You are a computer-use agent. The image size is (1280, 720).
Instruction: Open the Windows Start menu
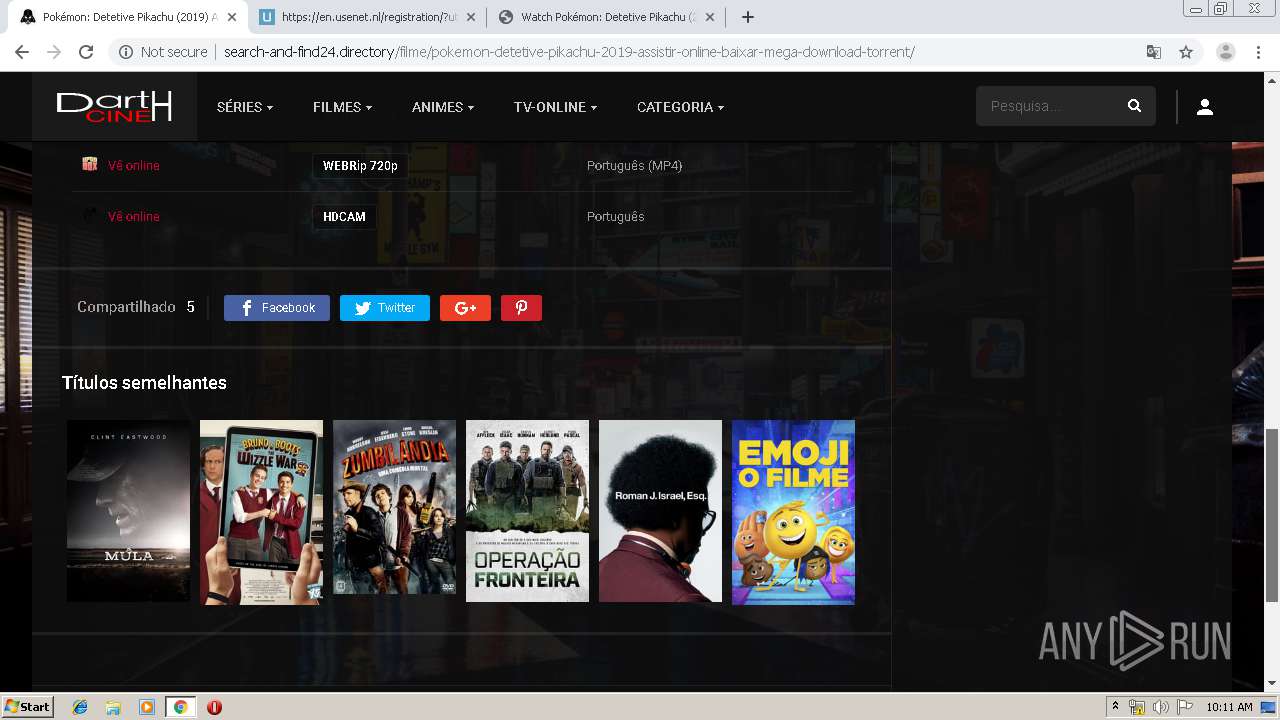tap(27, 707)
